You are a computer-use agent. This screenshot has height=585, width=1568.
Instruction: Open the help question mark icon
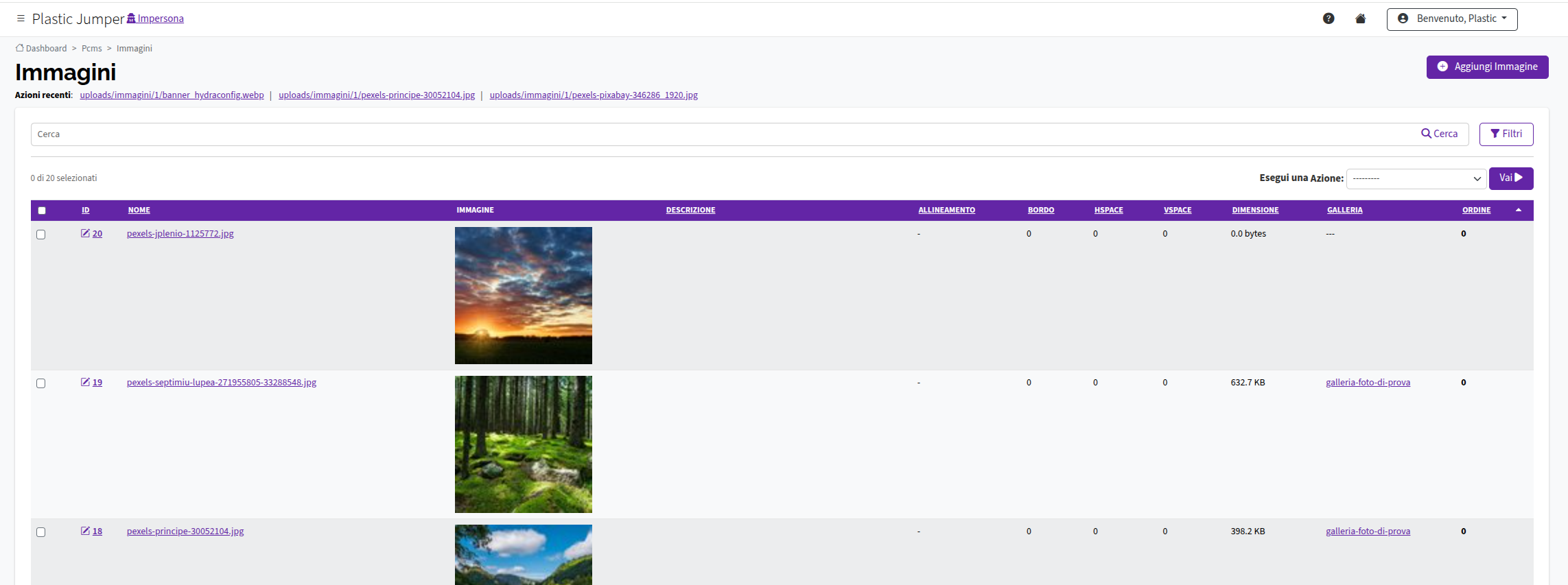click(1329, 19)
